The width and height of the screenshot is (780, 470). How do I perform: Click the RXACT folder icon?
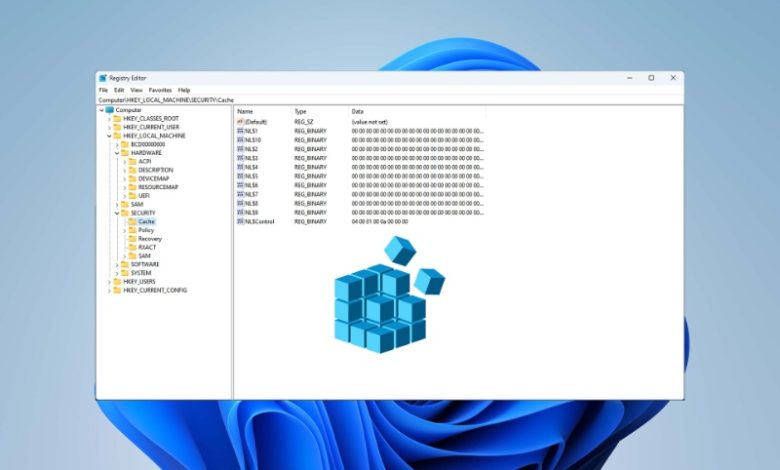click(x=132, y=247)
